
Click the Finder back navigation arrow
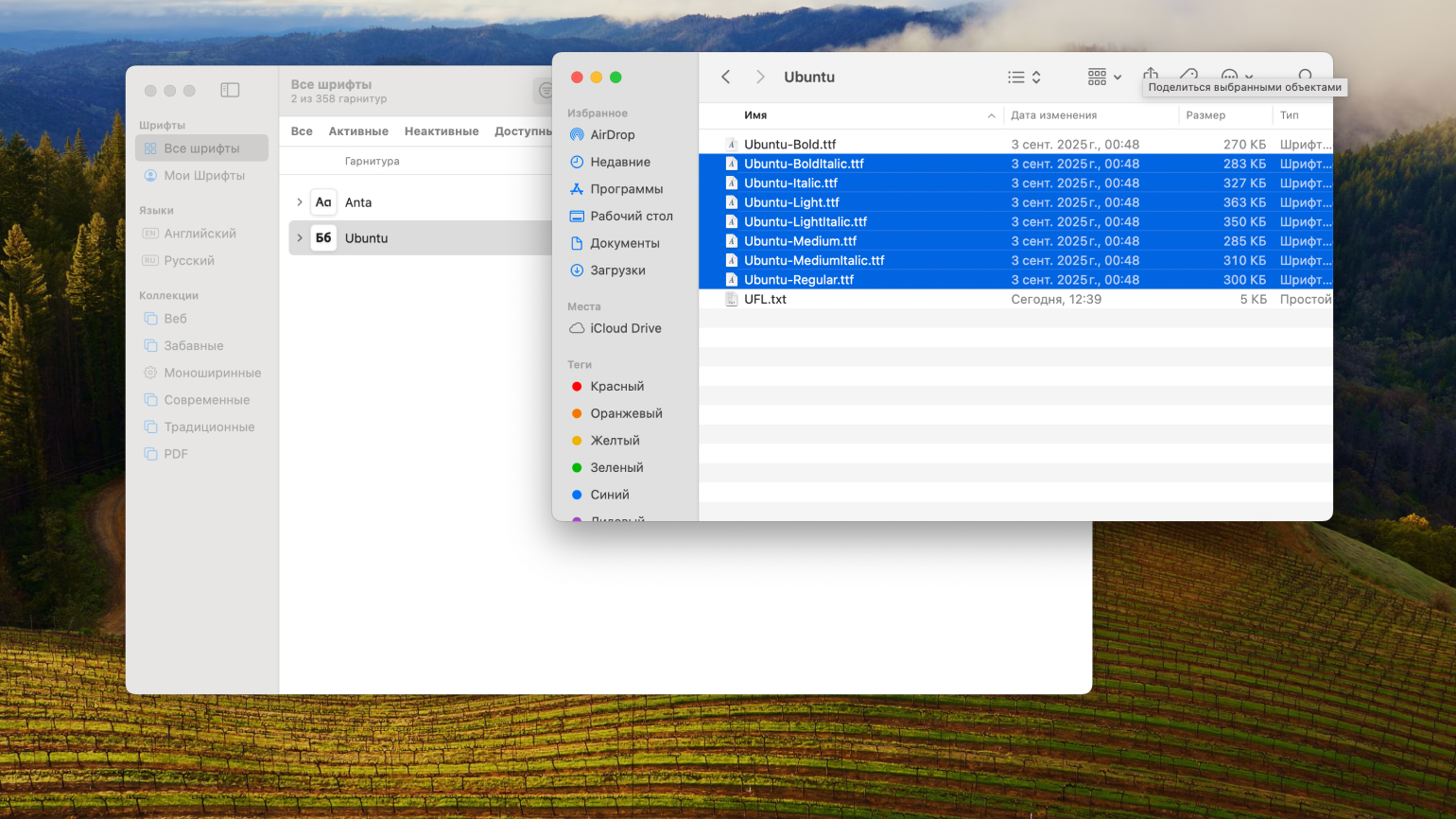point(726,78)
